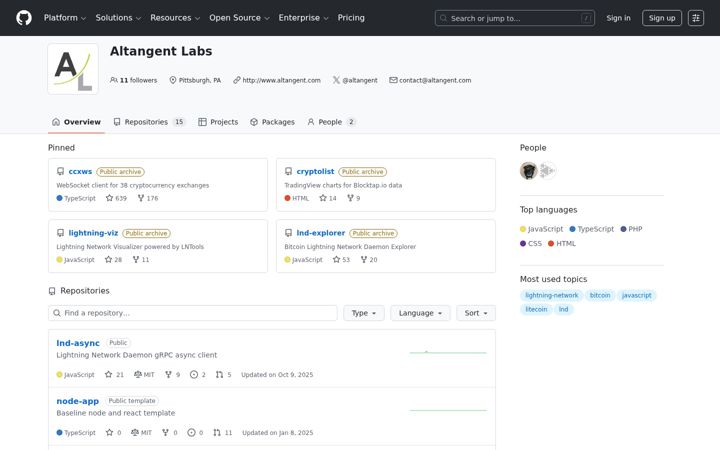
Task: Click the Search or jump to field
Action: tap(515, 18)
